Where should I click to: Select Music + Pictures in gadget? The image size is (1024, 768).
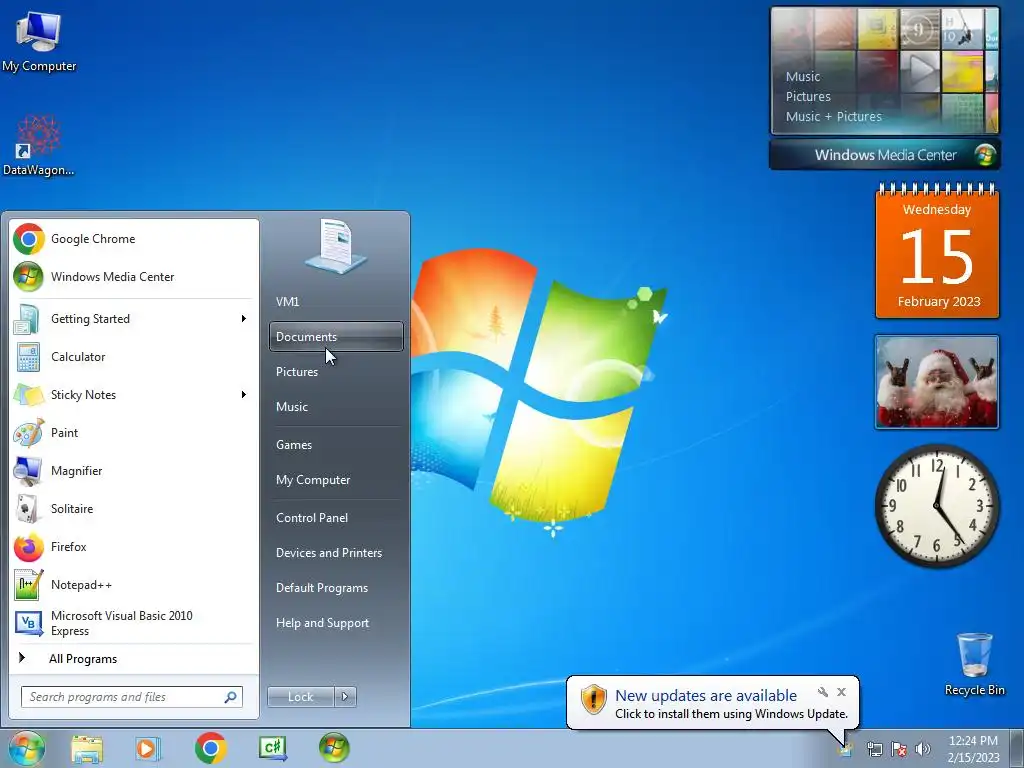[x=833, y=117]
